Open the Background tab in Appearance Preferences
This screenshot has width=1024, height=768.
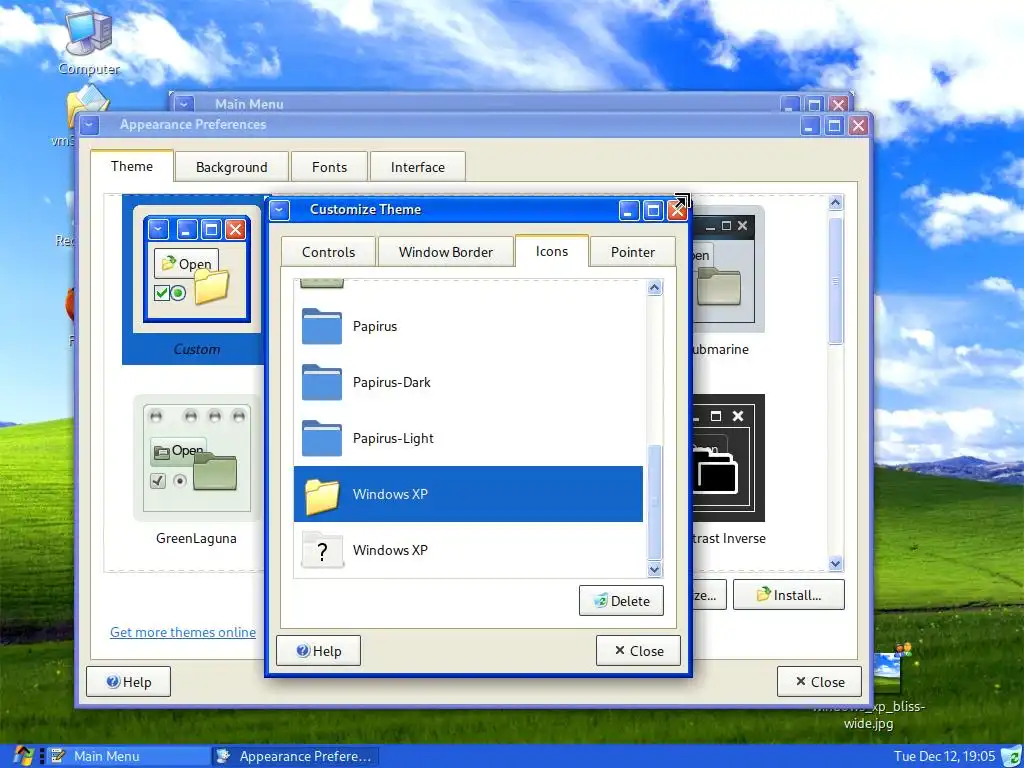coord(232,167)
